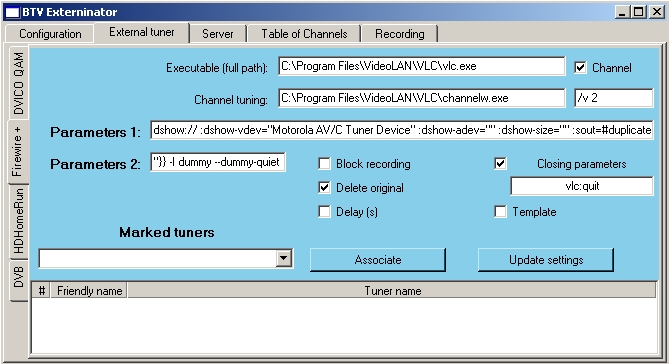Uncheck the Delete original option
Image resolution: width=669 pixels, height=364 pixels.
pyautogui.click(x=324, y=187)
